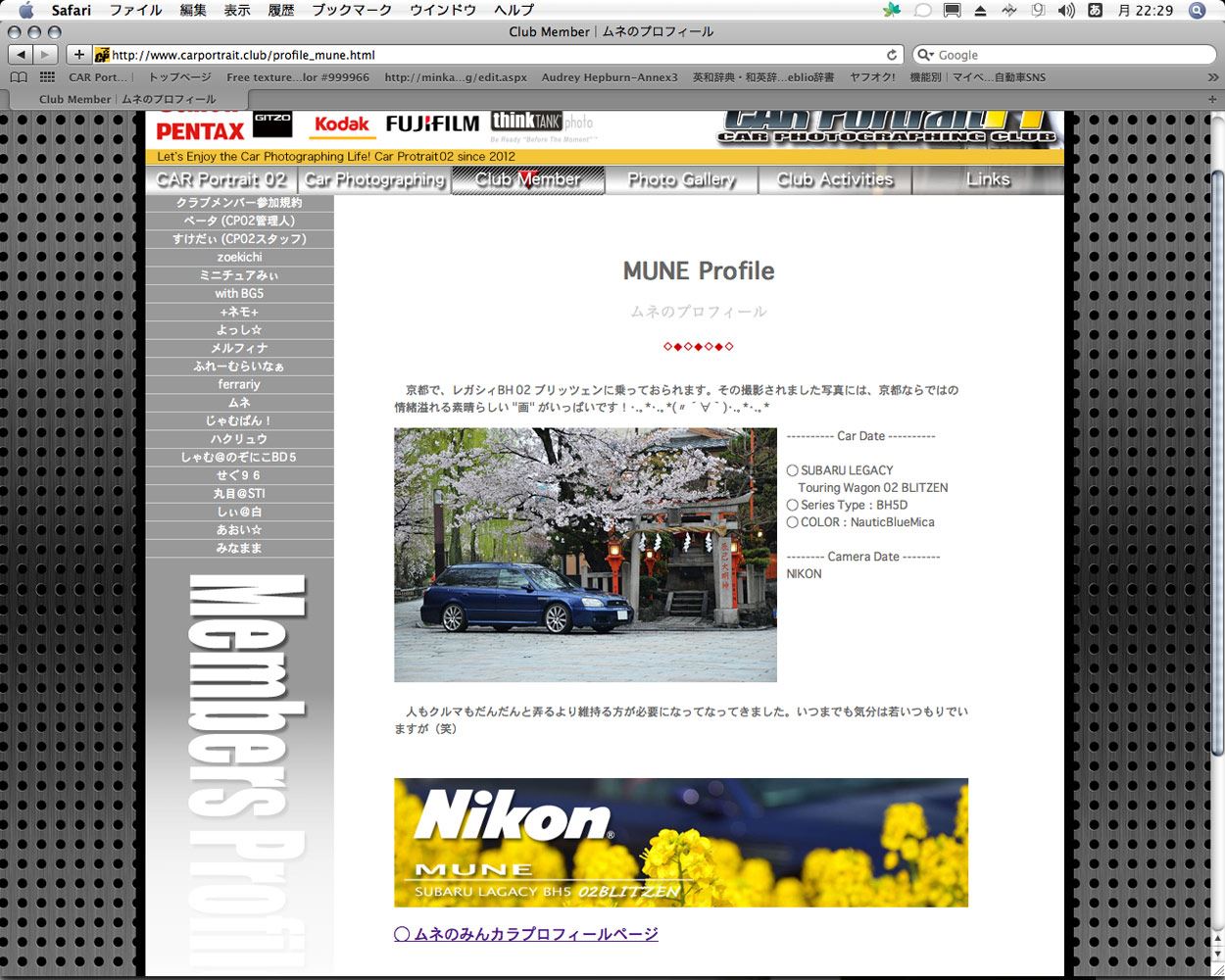Open the ヘルプ menu
The image size is (1225, 980).
(514, 10)
